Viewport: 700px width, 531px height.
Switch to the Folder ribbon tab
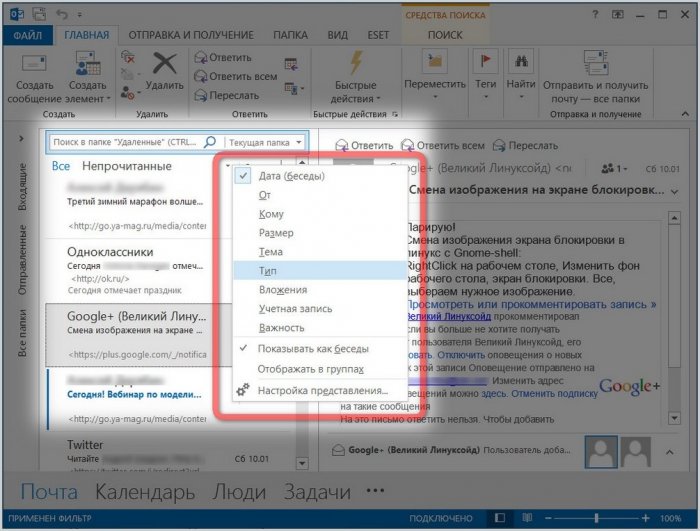click(x=290, y=35)
